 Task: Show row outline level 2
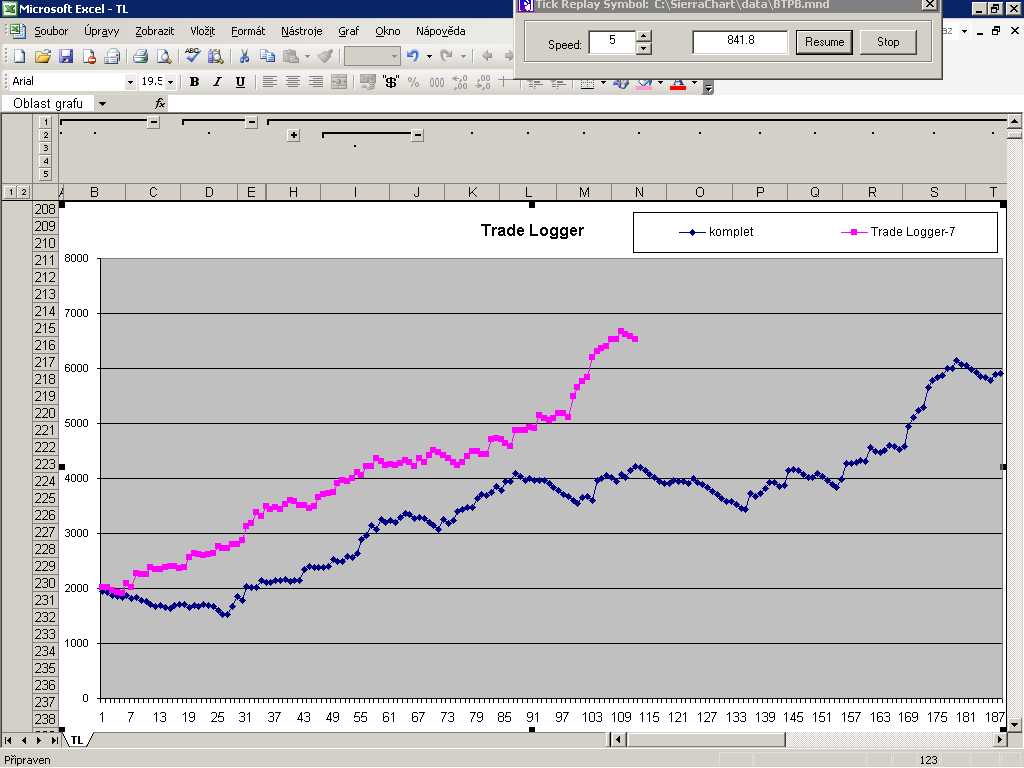click(24, 192)
